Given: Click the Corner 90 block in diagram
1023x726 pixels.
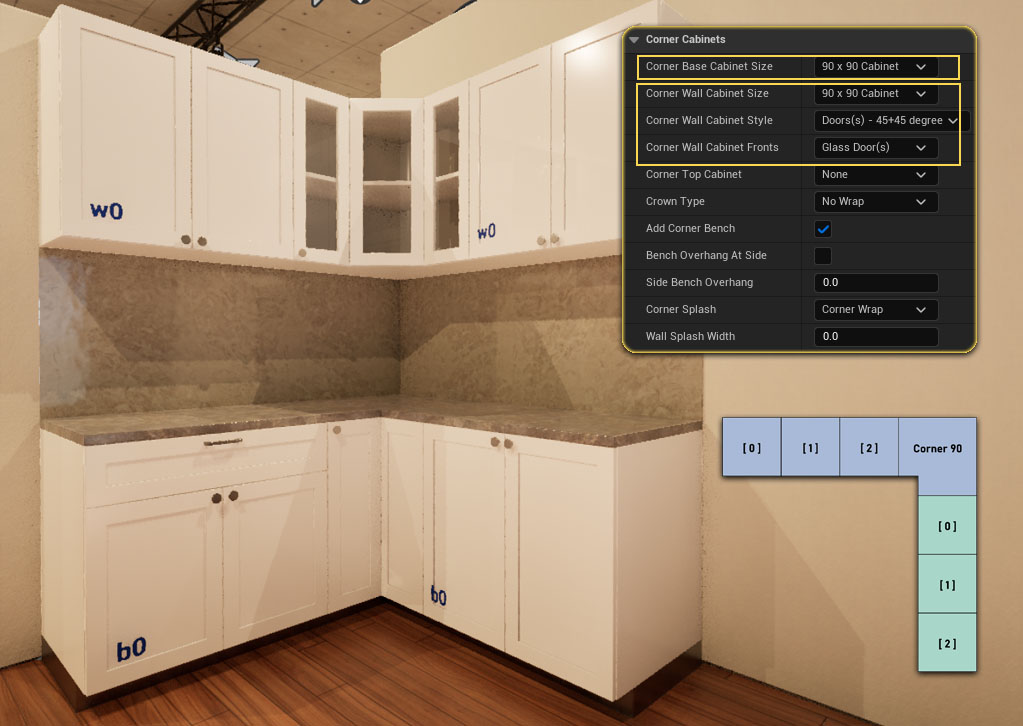Looking at the screenshot, I should click(937, 449).
